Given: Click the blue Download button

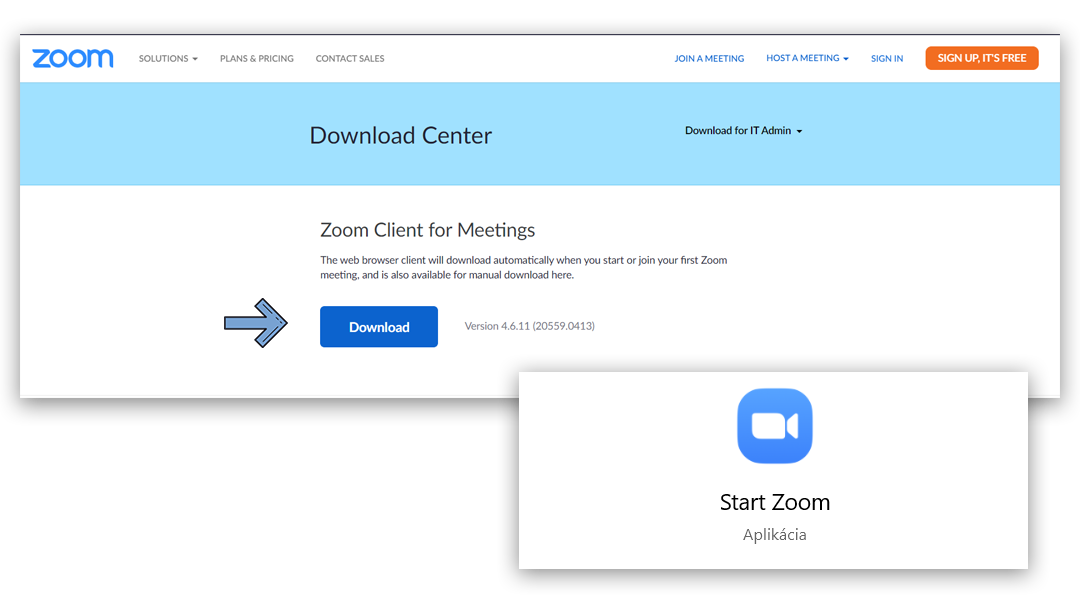Looking at the screenshot, I should pyautogui.click(x=379, y=327).
